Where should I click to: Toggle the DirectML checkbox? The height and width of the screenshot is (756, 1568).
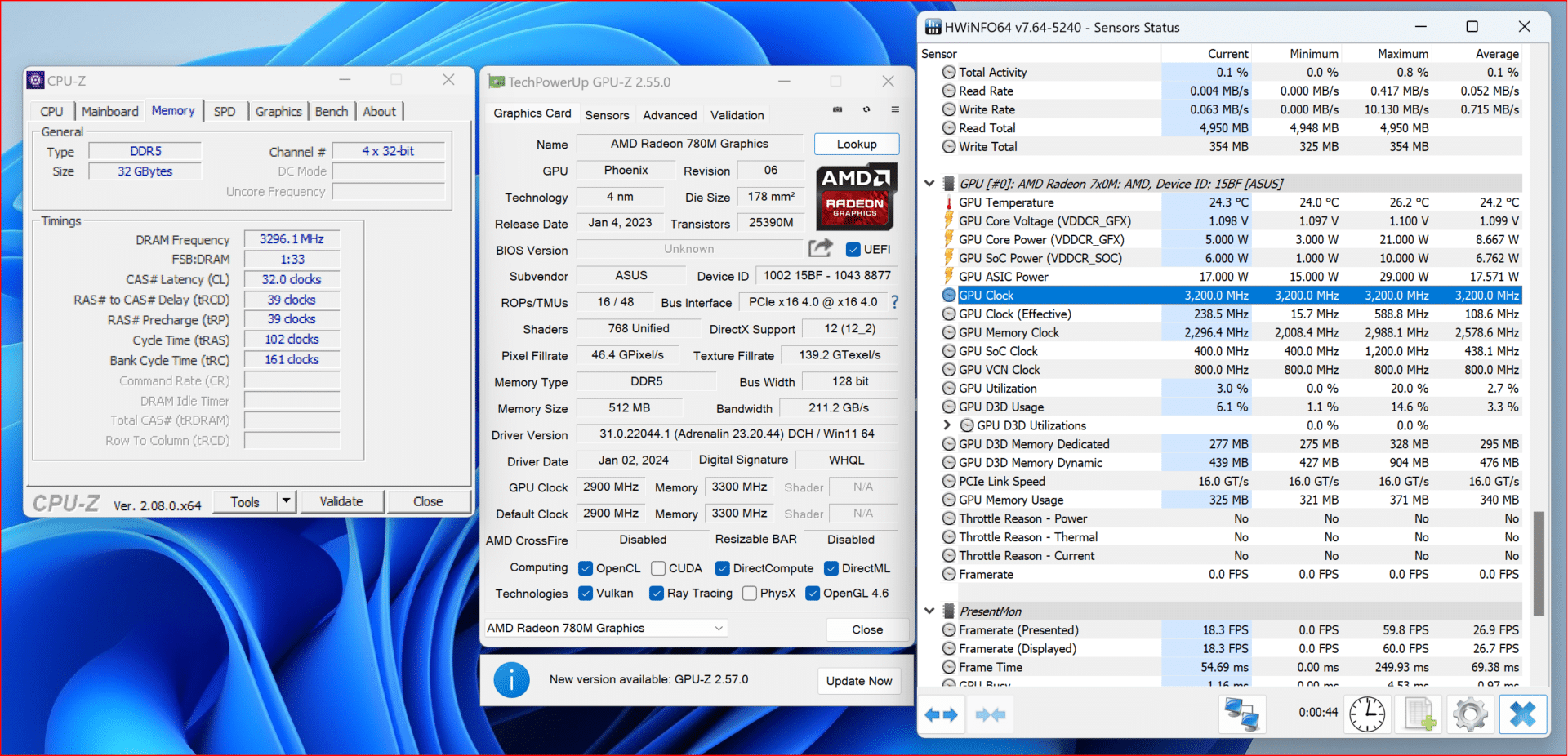[x=831, y=568]
